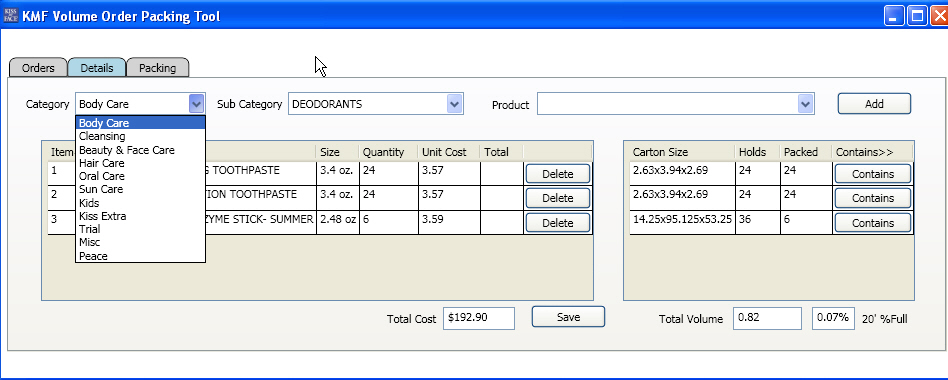Screen dimensions: 948x380
Task: Open the Details tab
Action: [x=97, y=68]
